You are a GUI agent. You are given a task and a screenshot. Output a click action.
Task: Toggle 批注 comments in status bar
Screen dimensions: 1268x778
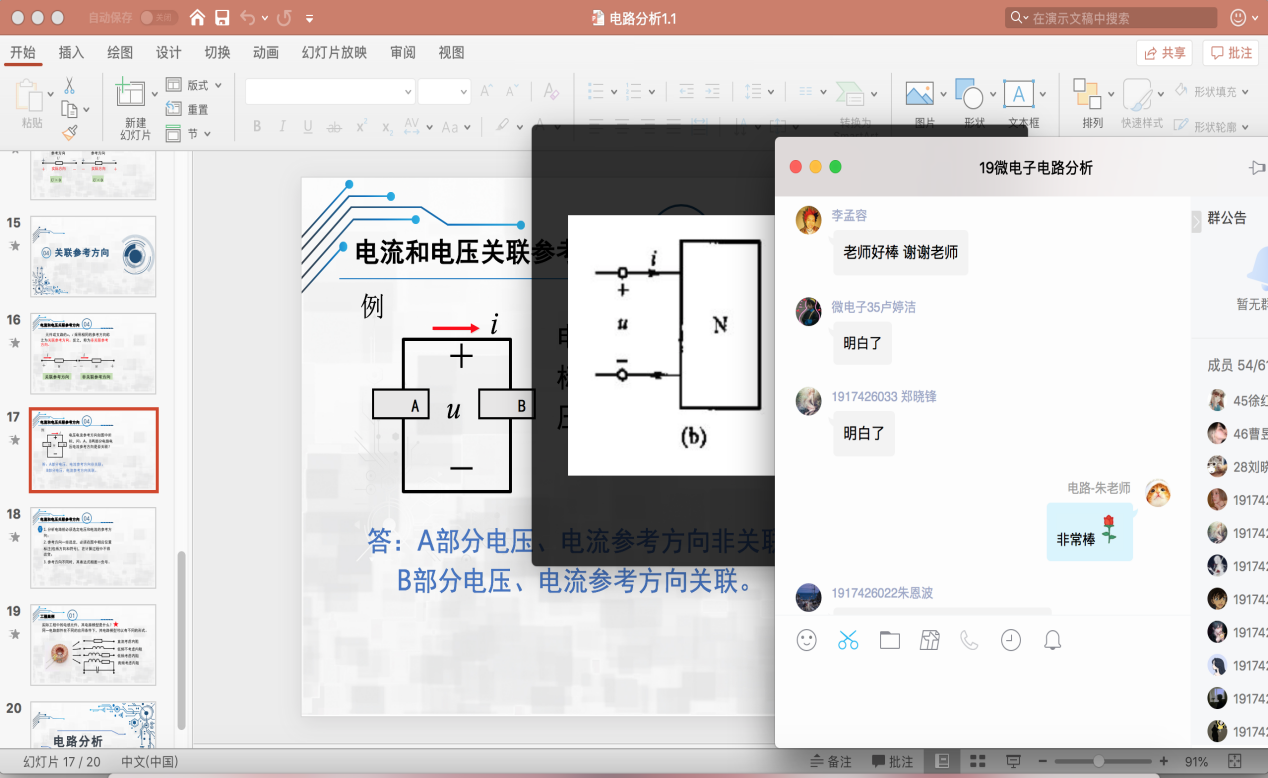[892, 761]
